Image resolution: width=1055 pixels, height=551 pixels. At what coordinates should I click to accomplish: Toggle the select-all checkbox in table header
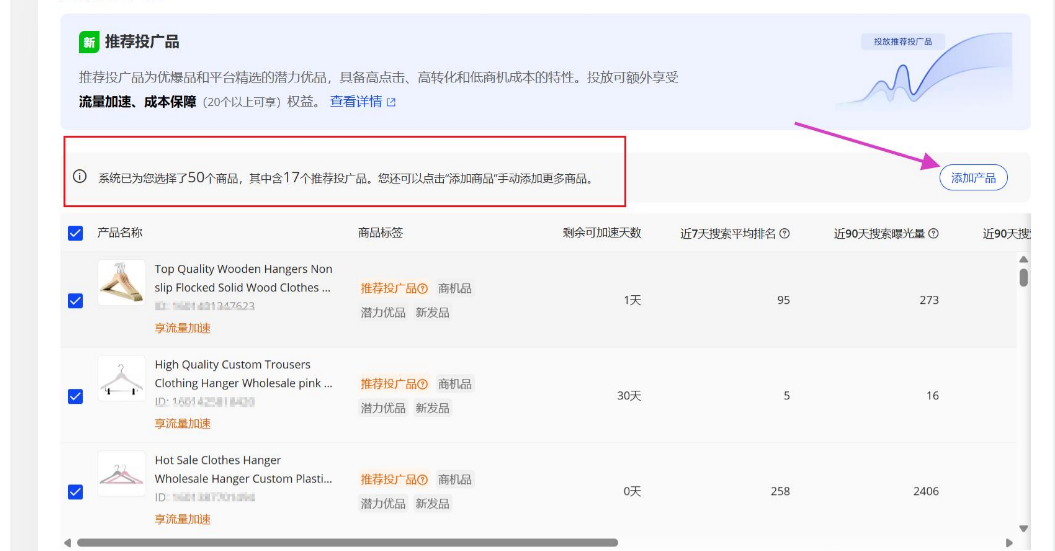(x=75, y=233)
